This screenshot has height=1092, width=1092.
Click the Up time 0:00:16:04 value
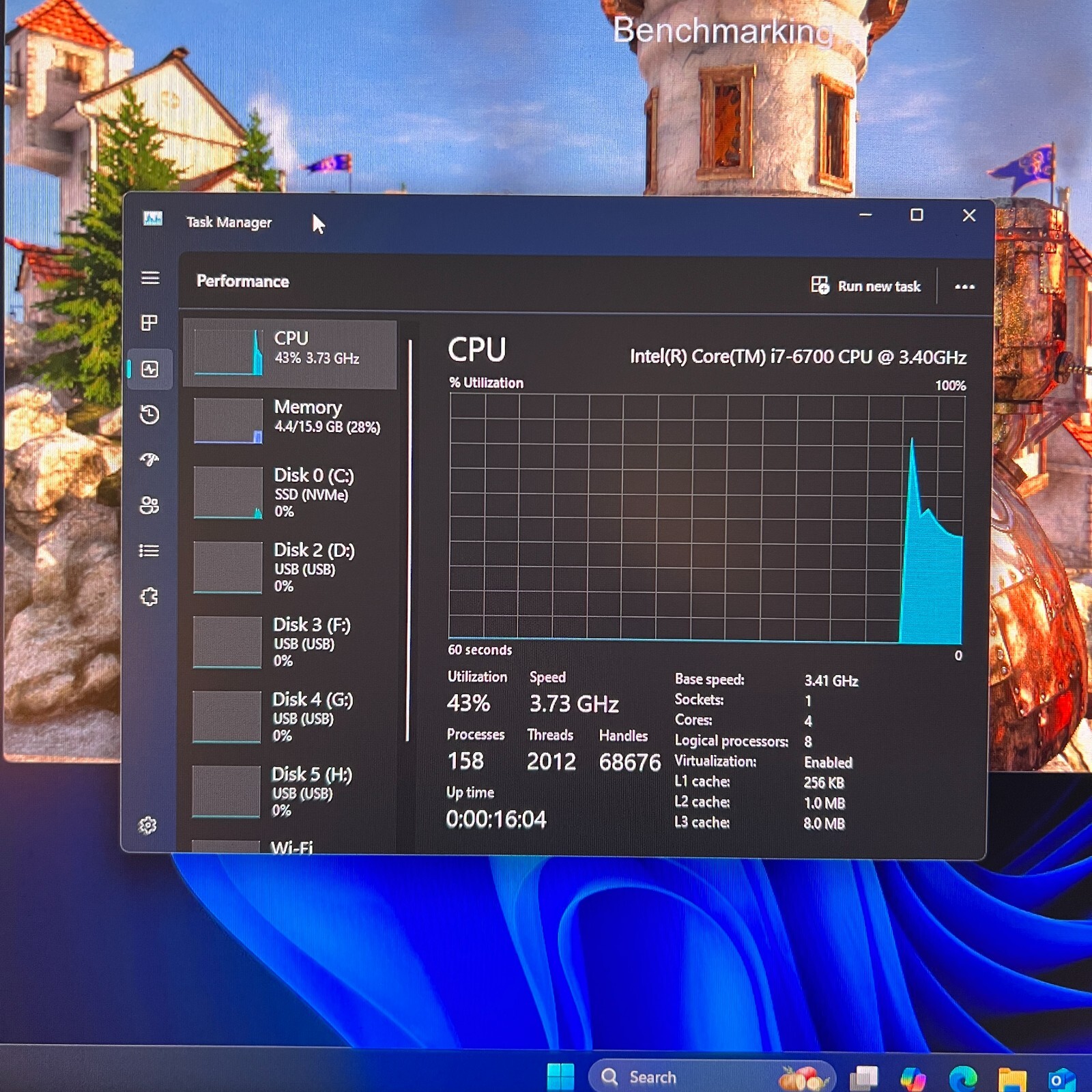pos(496,819)
